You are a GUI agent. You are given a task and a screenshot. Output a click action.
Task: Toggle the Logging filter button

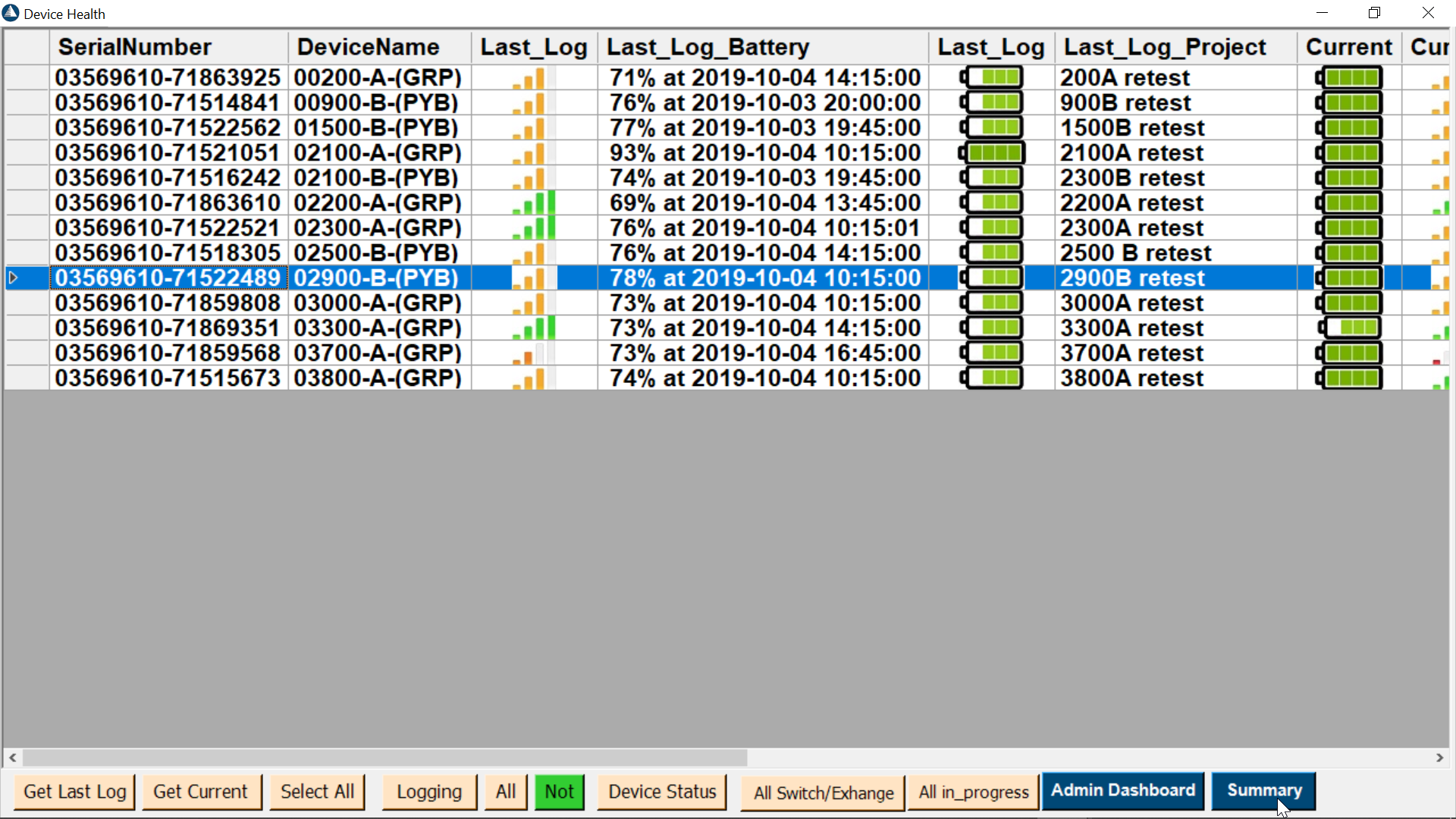(x=429, y=792)
